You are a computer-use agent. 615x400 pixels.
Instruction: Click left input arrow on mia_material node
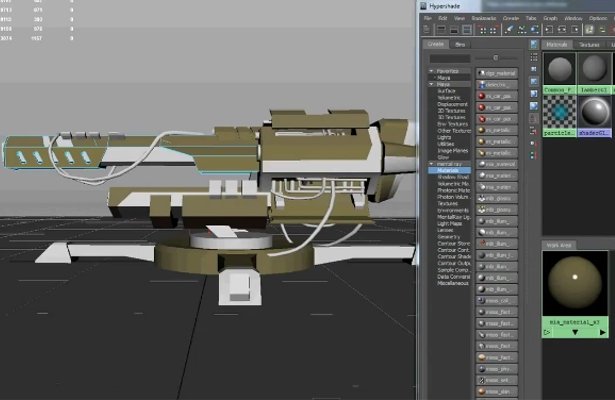[547, 333]
